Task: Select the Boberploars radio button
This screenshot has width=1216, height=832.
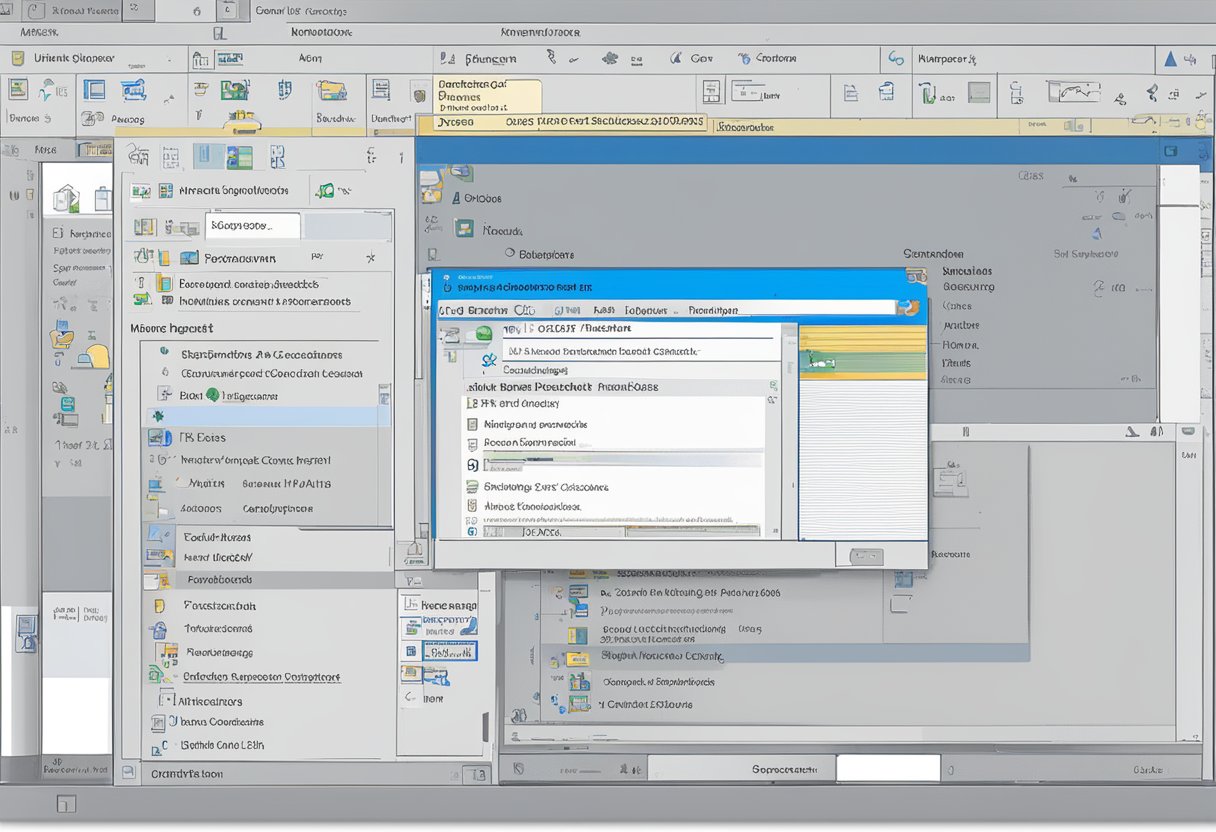Action: [x=510, y=252]
